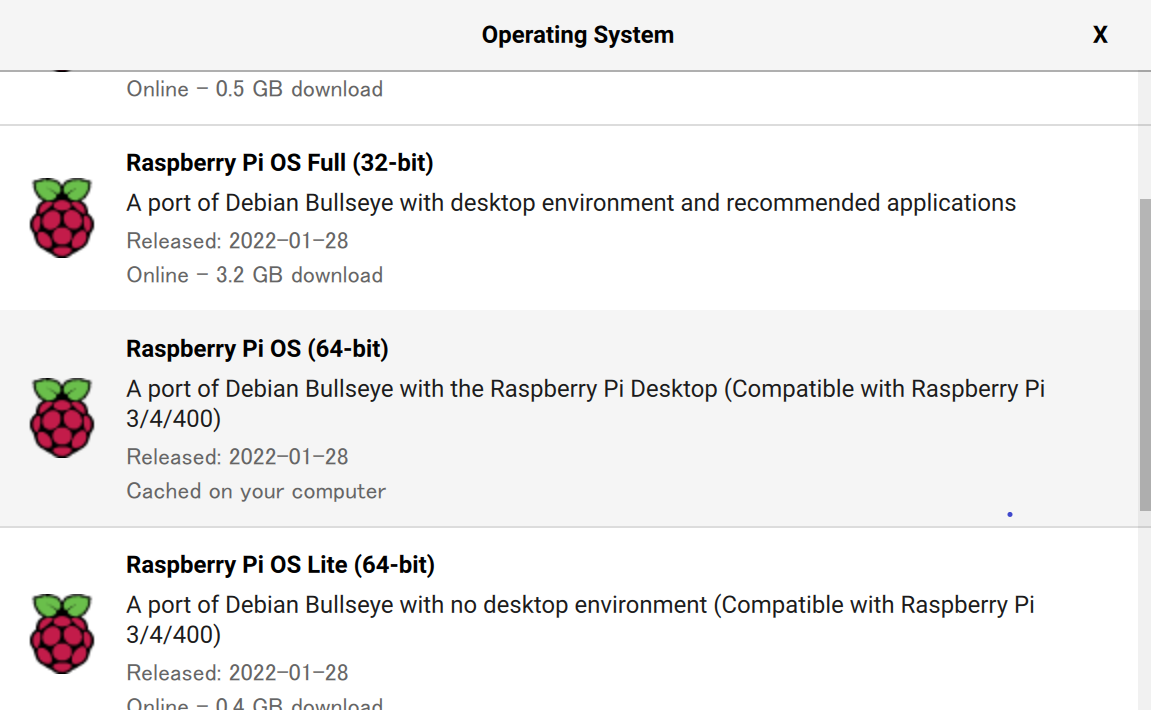Pick the Raspberry Pi OS Lite (64-bit) title
The width and height of the screenshot is (1151, 713).
click(x=280, y=565)
